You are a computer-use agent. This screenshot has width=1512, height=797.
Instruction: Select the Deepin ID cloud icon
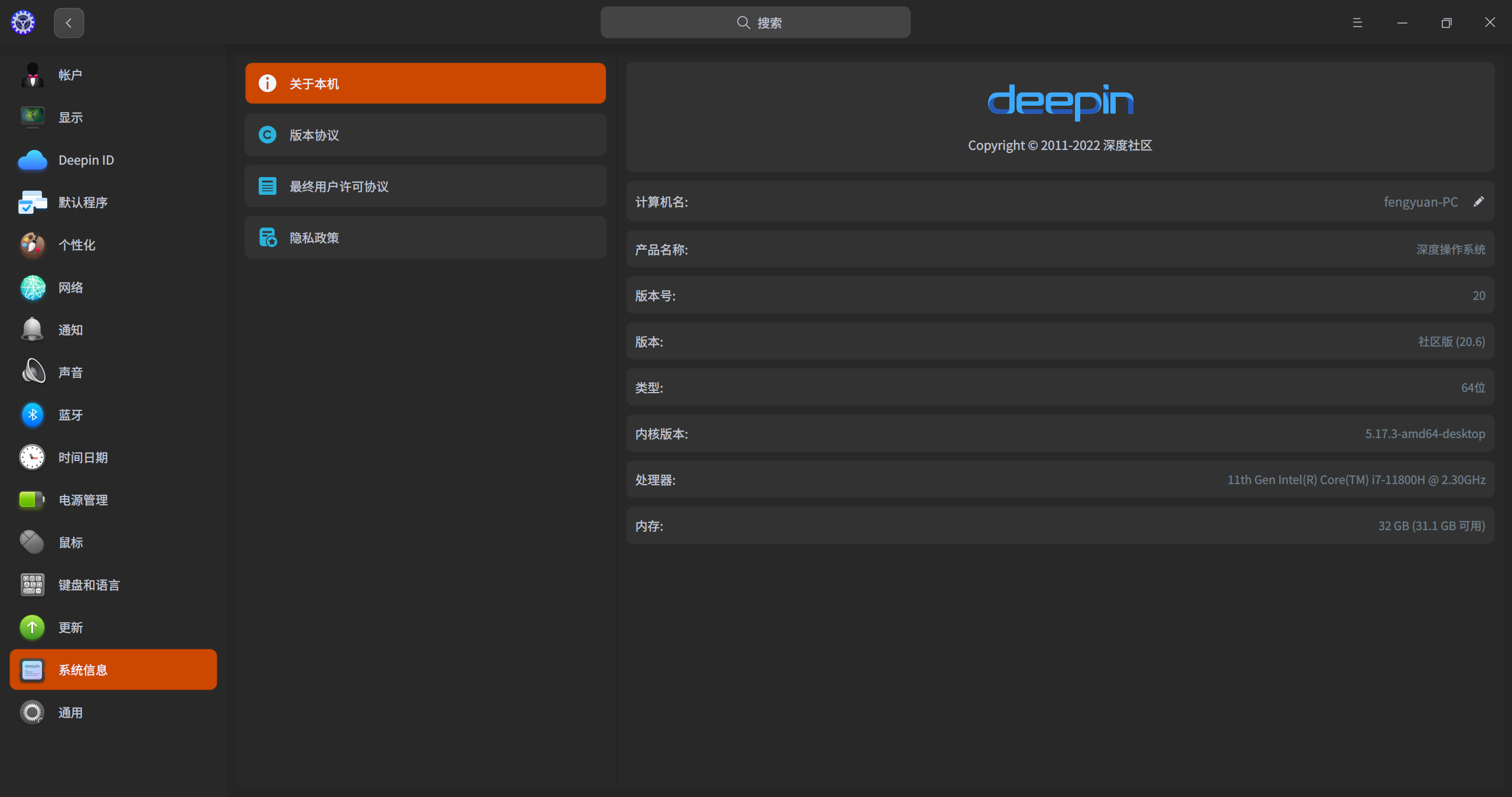(x=32, y=160)
